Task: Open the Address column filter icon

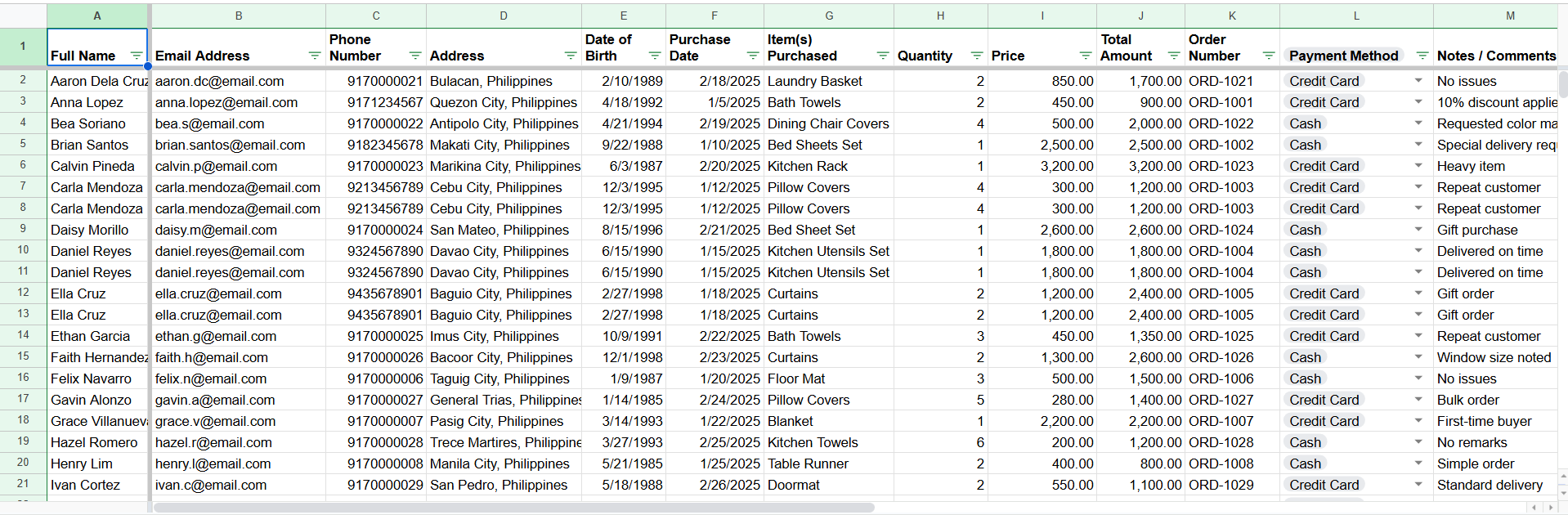Action: (571, 56)
